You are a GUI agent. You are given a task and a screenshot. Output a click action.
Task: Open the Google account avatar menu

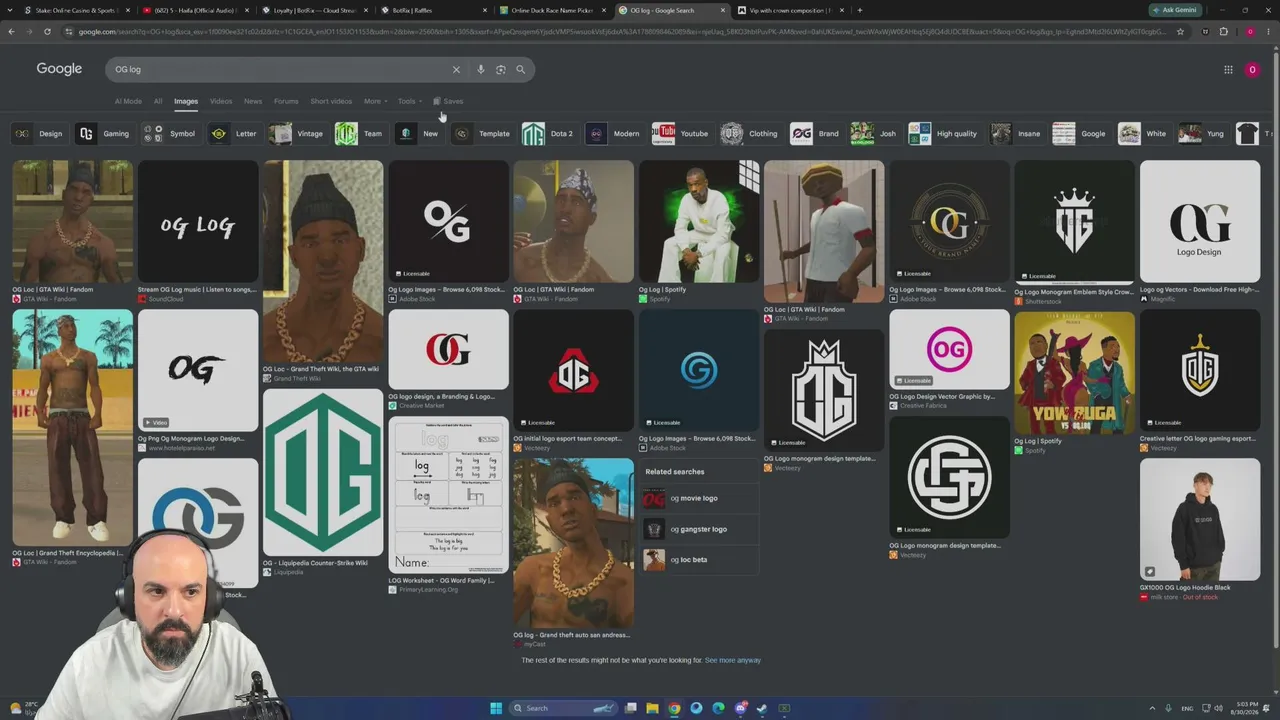[x=1252, y=69]
